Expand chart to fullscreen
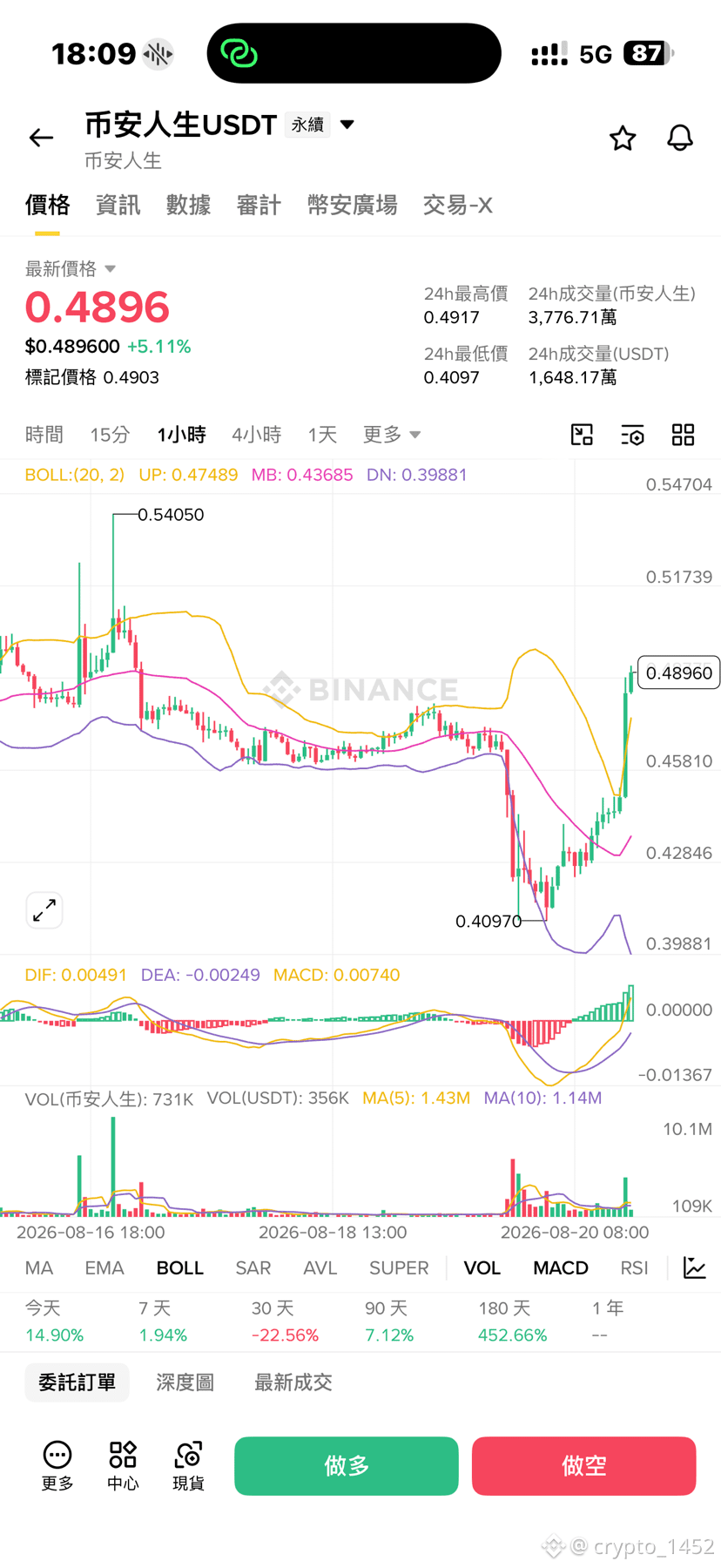 44,910
